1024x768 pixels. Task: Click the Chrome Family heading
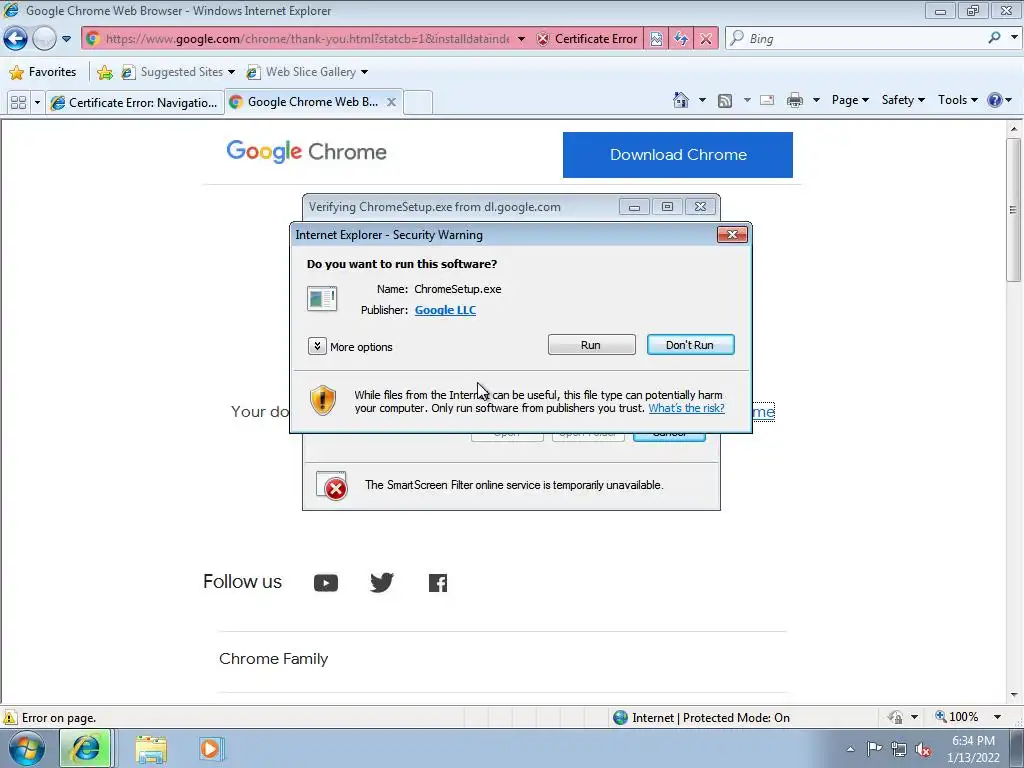click(274, 659)
